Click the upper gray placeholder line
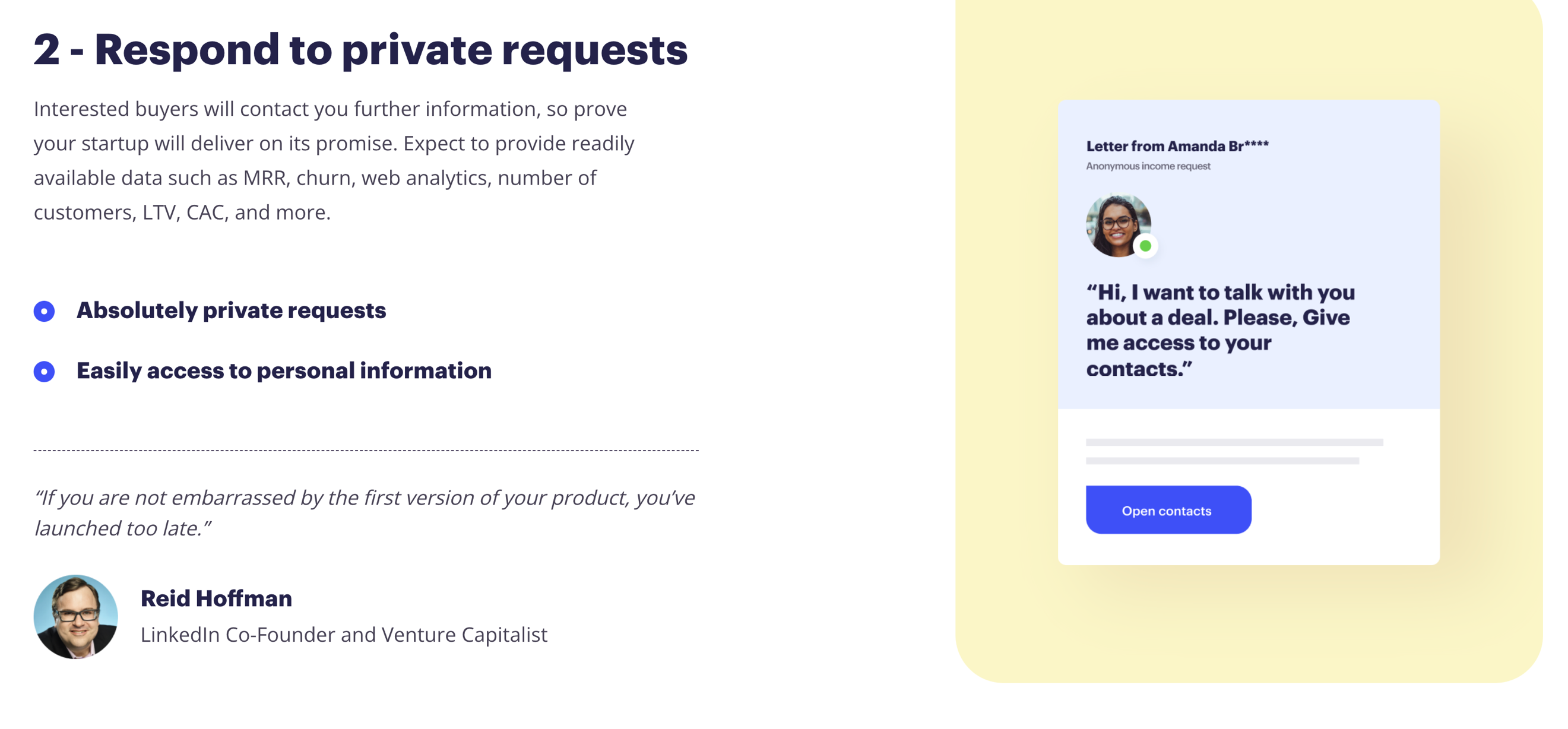 click(1234, 442)
